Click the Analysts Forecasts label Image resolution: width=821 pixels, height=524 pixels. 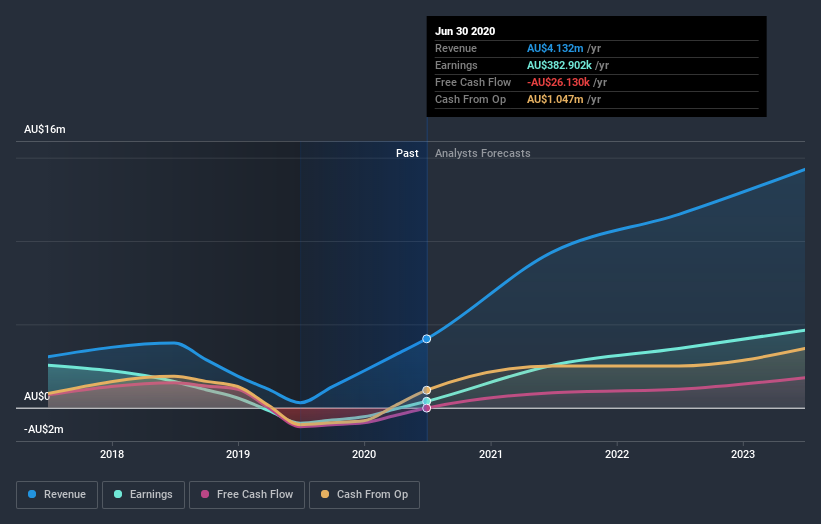tap(483, 153)
